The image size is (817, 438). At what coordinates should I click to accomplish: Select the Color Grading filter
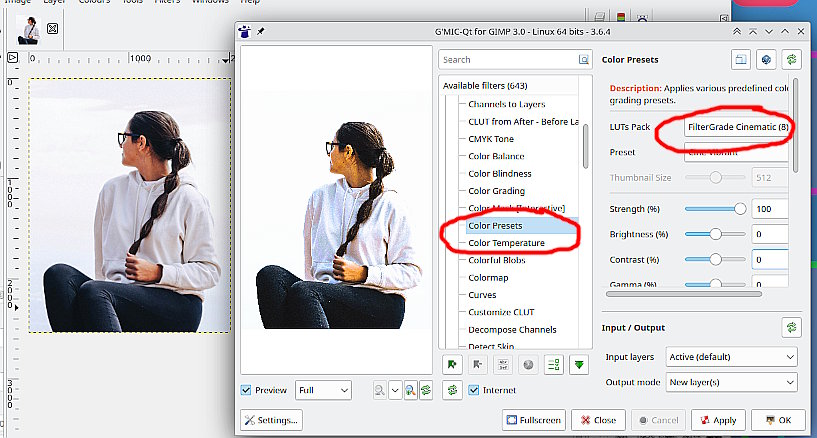pos(496,191)
